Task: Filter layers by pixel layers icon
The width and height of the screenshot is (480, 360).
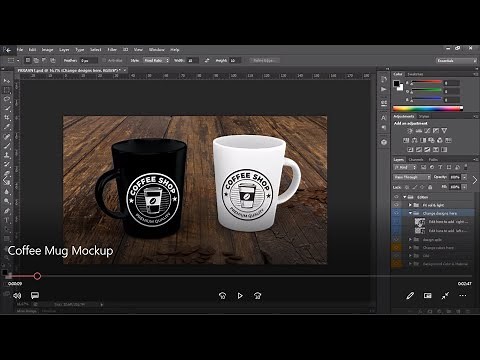Action: 423,167
